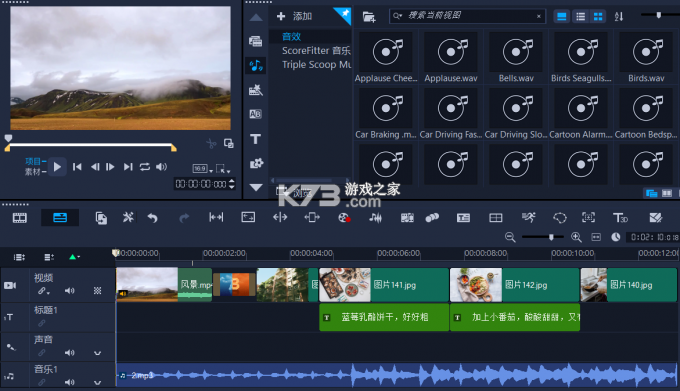Viewport: 680px width, 391px height.
Task: Open the pan and zoom icon
Action: pos(588,218)
